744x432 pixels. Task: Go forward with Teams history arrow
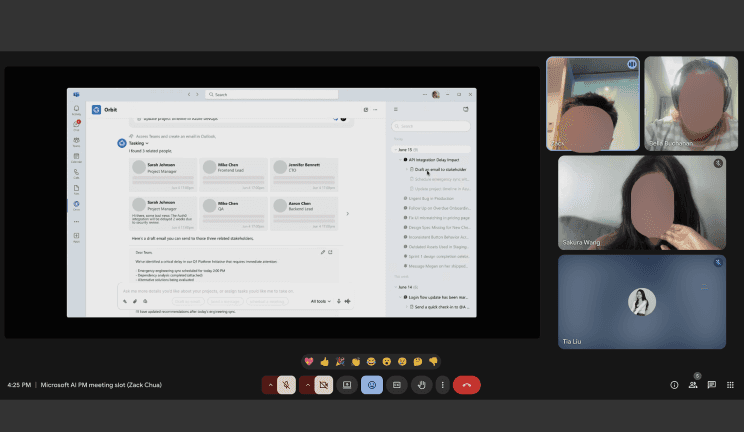197,94
